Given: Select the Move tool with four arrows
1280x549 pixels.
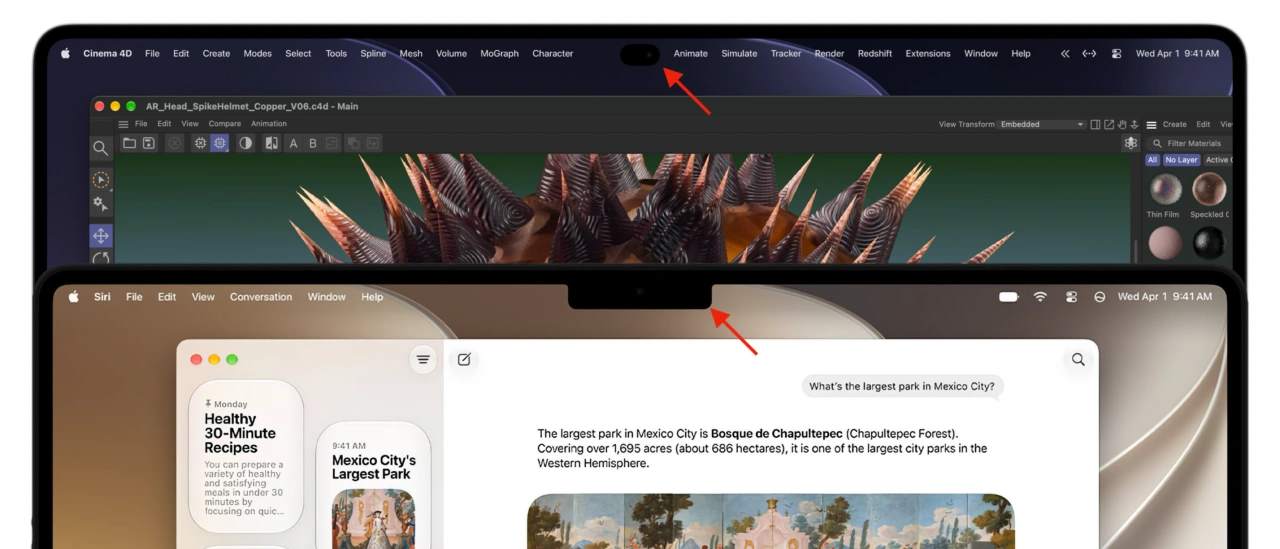Looking at the screenshot, I should click(100, 236).
